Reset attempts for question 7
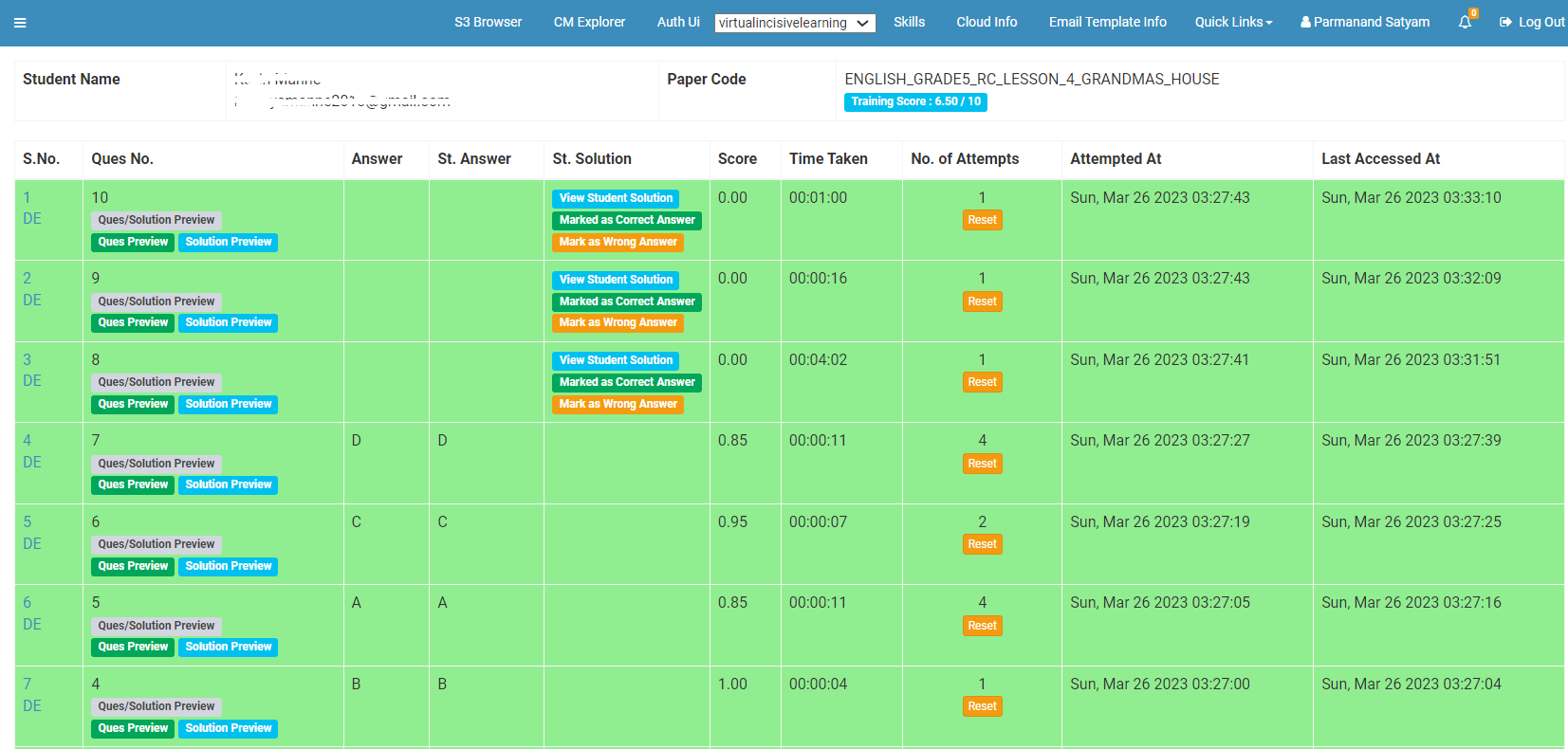The image size is (1568, 749). [982, 464]
